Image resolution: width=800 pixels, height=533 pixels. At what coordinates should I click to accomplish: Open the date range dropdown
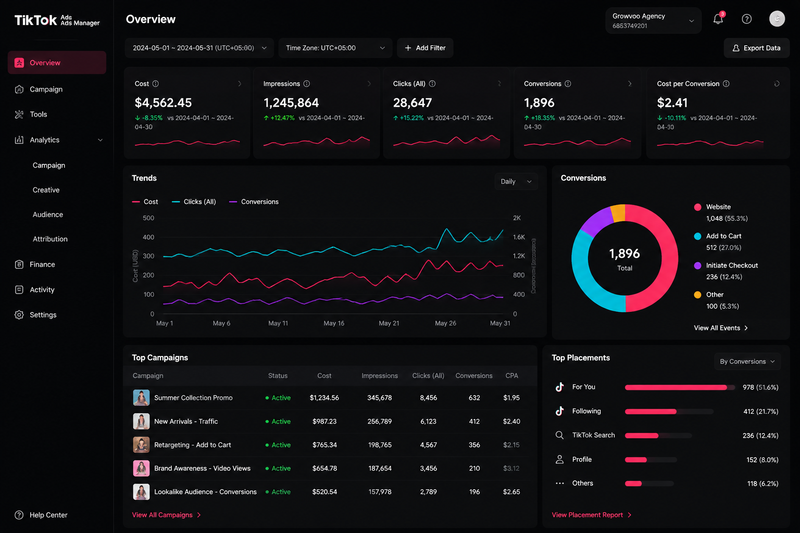(199, 48)
